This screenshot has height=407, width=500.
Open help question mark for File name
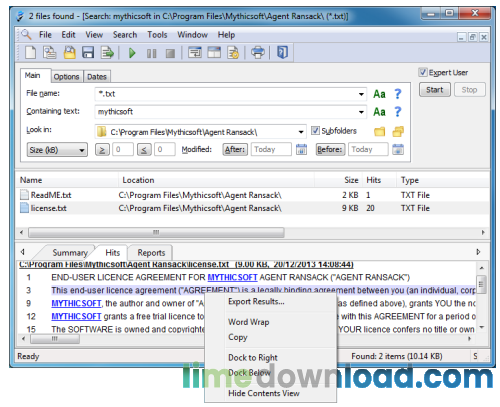(x=398, y=94)
